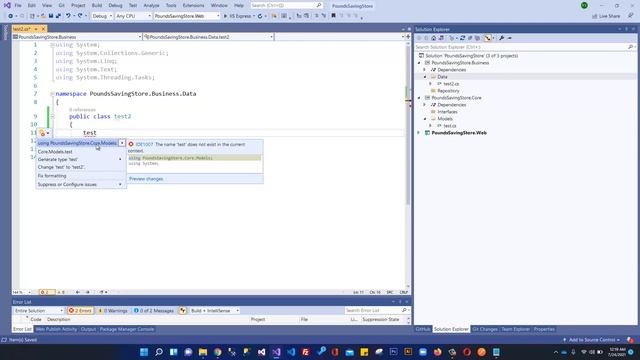
Task: Toggle the 2 Errors filter button
Action: click(x=80, y=311)
